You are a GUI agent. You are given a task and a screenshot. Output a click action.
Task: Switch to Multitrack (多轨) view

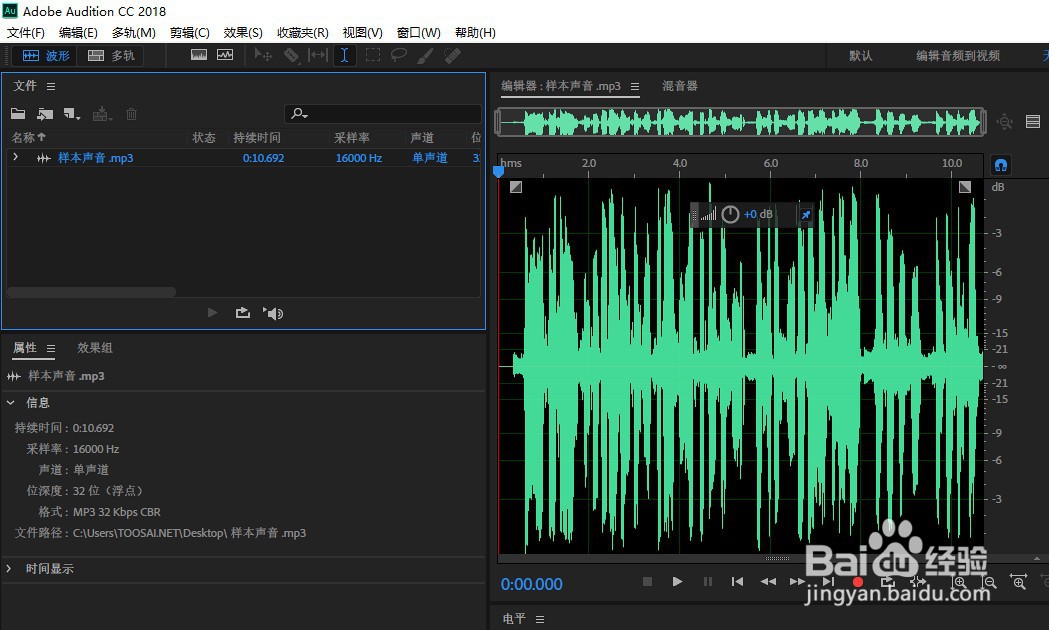111,56
